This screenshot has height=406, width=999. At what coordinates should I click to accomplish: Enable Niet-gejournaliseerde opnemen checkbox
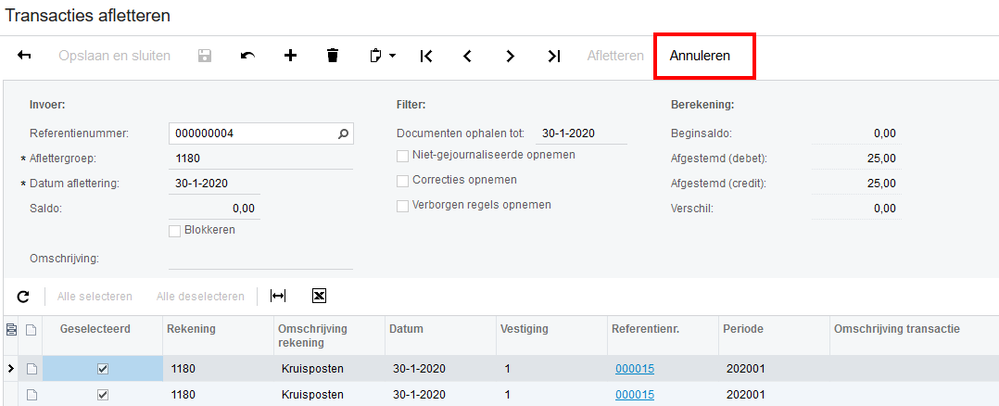[403, 156]
